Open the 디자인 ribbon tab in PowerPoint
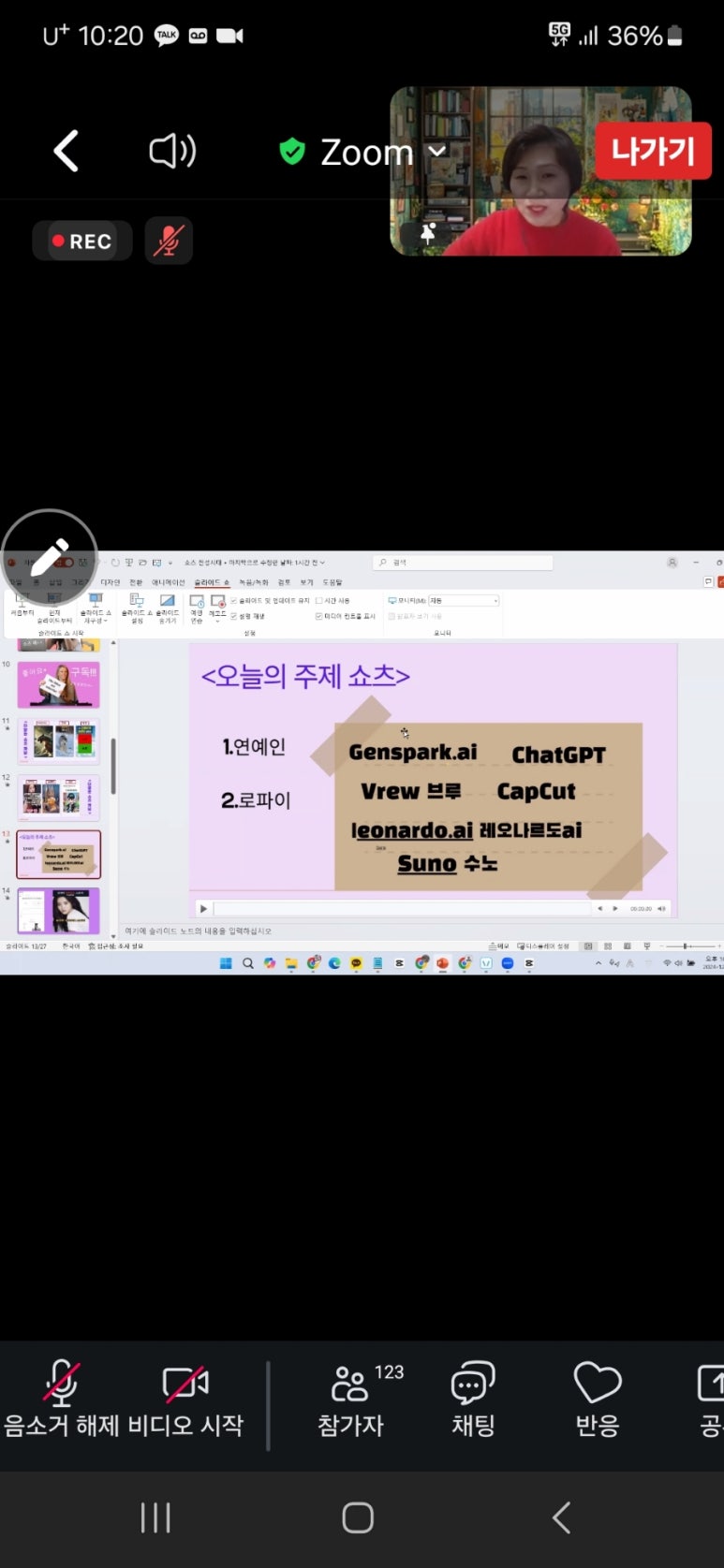The width and height of the screenshot is (724, 1568). (x=111, y=582)
